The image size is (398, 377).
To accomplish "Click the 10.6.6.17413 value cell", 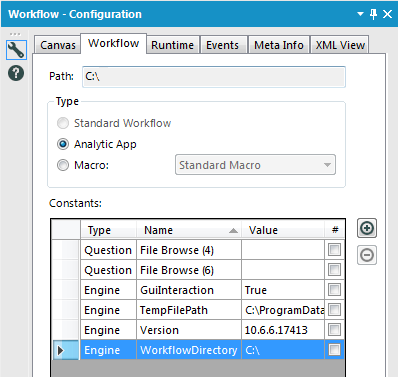I will 283,330.
